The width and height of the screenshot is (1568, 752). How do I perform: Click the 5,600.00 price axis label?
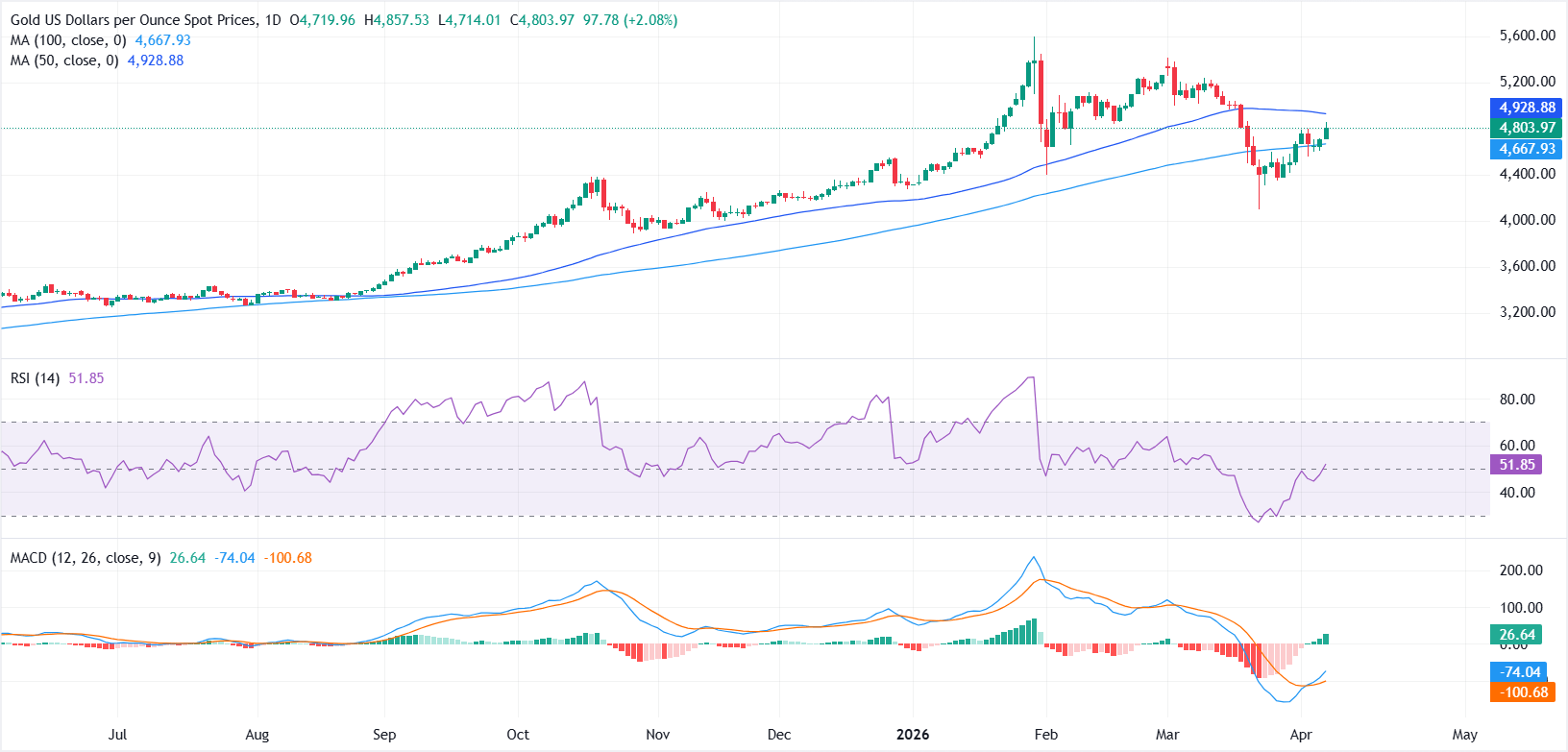click(x=1527, y=36)
